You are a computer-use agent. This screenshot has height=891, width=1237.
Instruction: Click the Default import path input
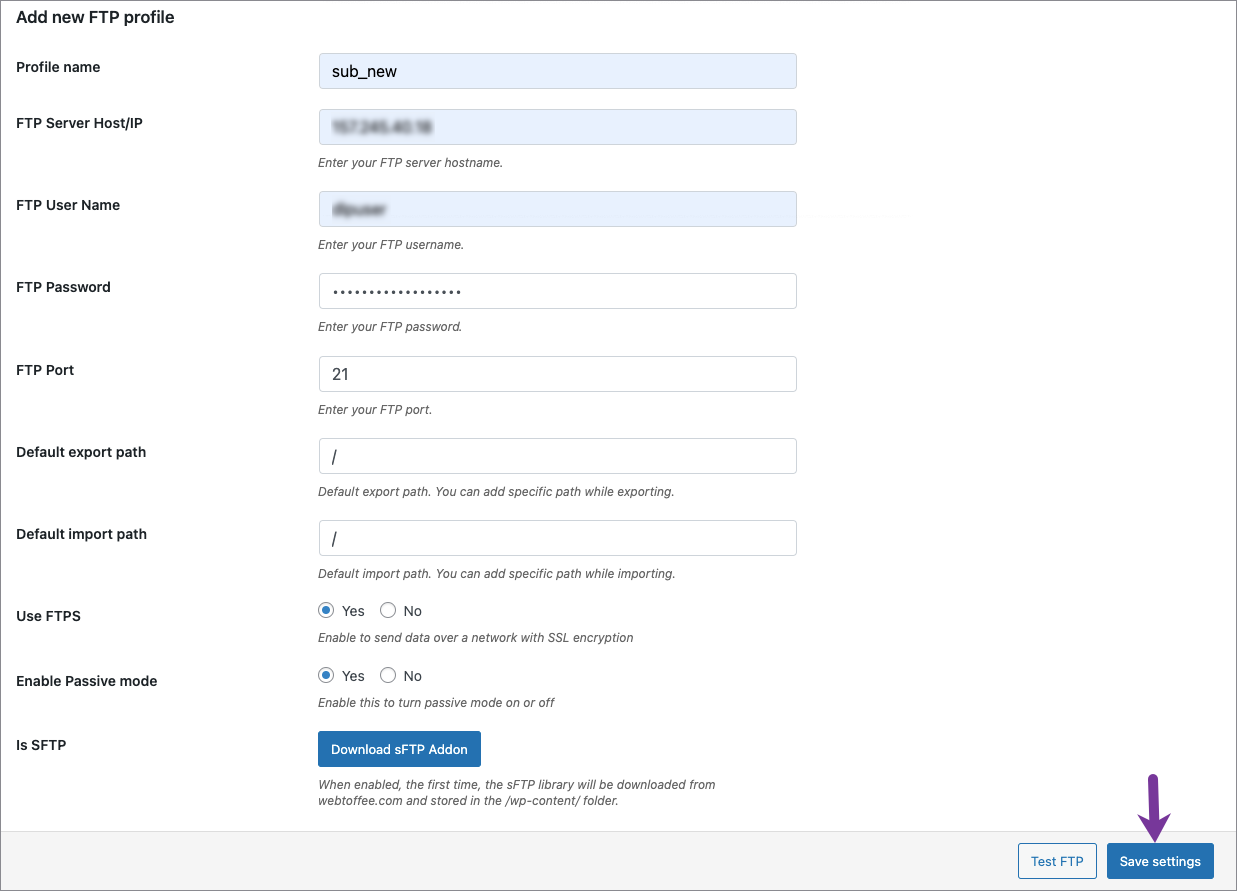557,538
